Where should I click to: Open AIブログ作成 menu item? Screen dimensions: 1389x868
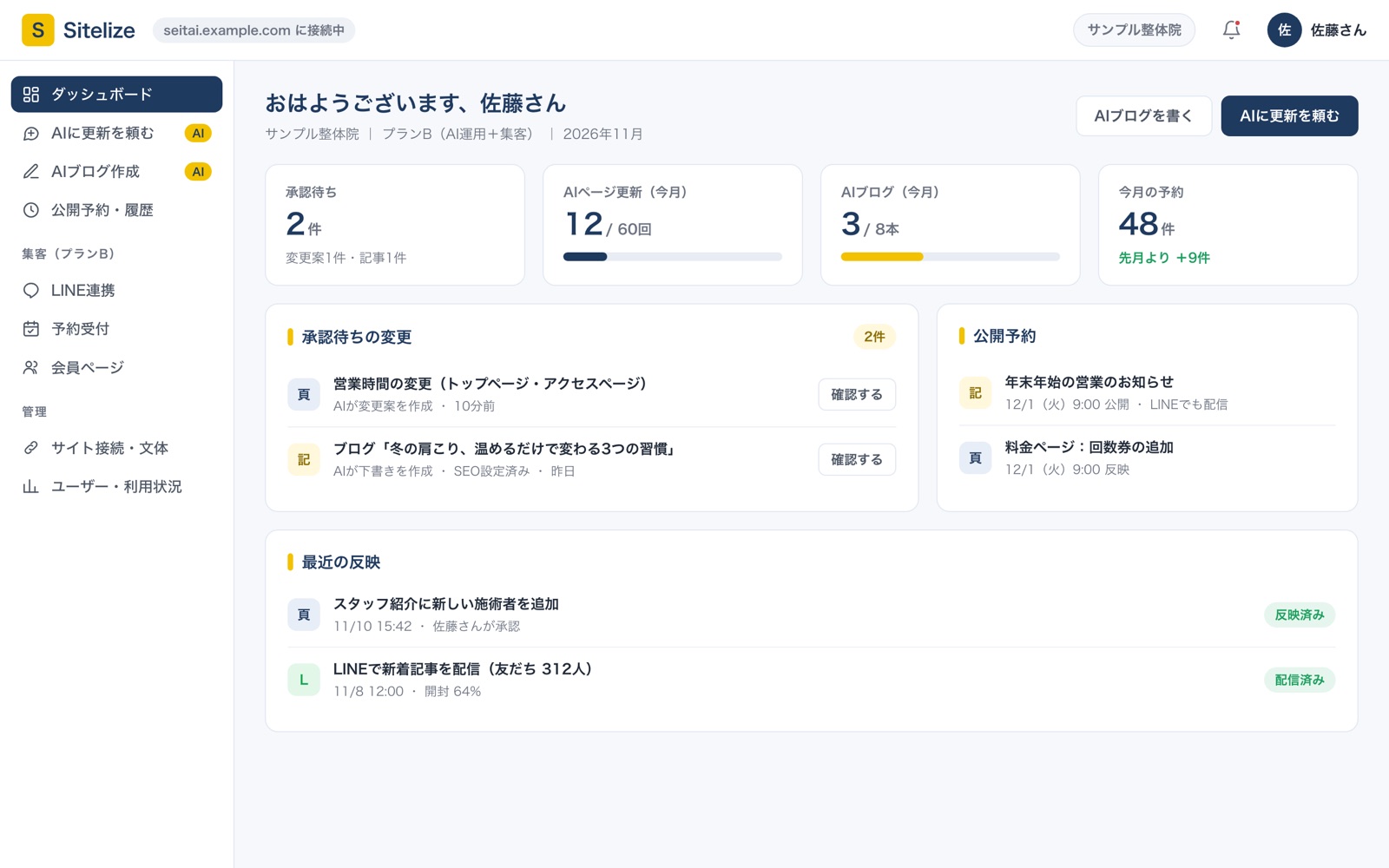[x=116, y=172]
